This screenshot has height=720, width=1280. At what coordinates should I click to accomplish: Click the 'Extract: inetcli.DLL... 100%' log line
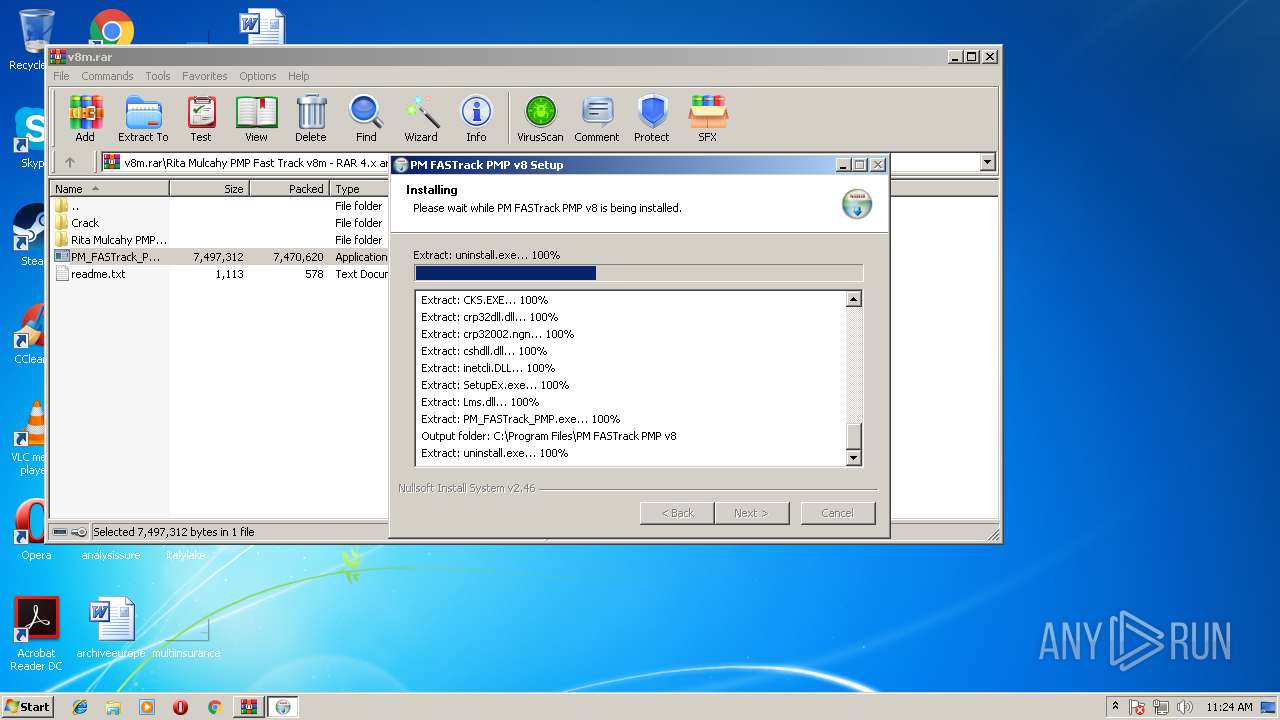(x=489, y=368)
